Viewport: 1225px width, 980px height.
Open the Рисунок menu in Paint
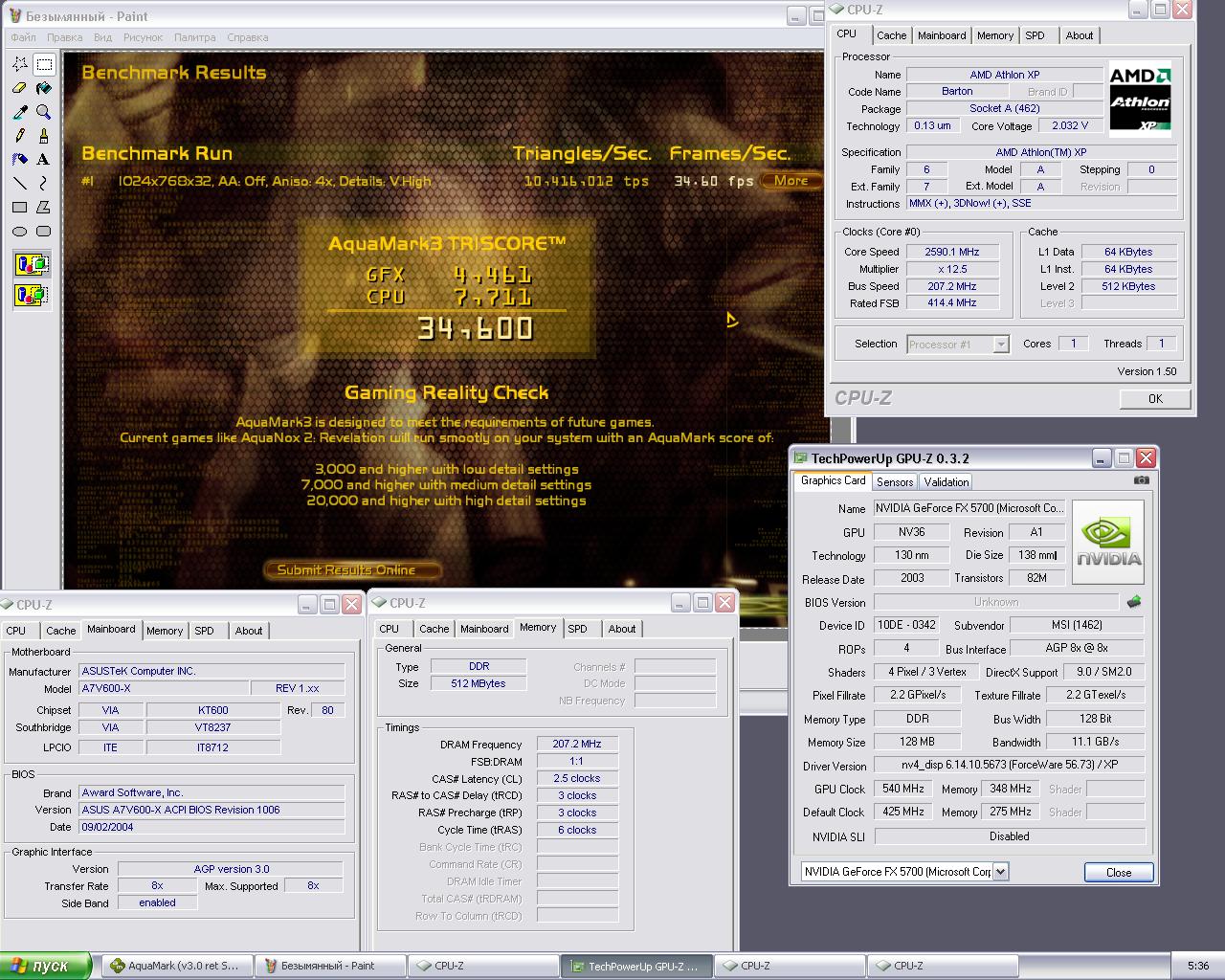pyautogui.click(x=143, y=37)
